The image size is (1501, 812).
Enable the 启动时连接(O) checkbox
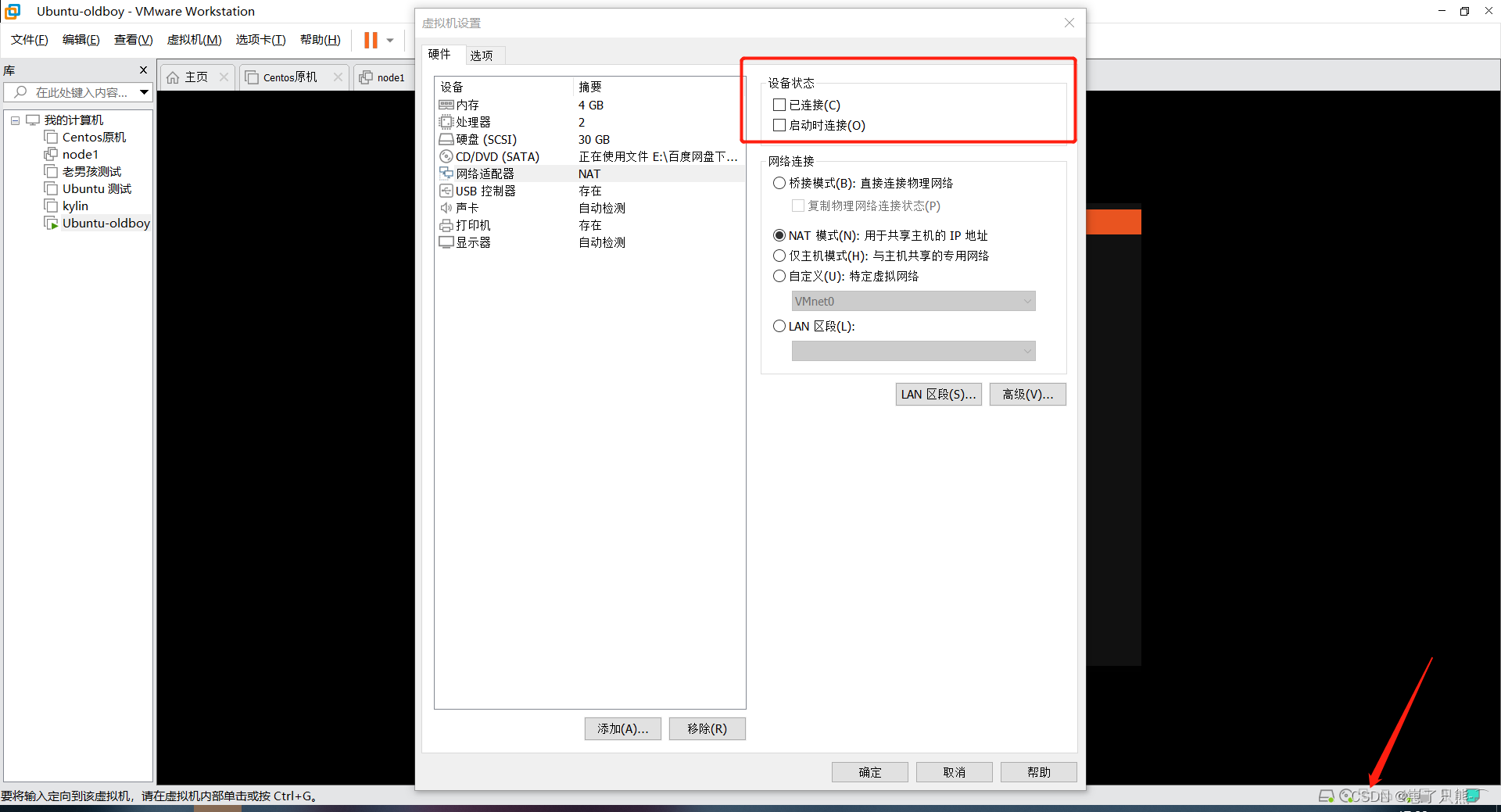pyautogui.click(x=779, y=125)
